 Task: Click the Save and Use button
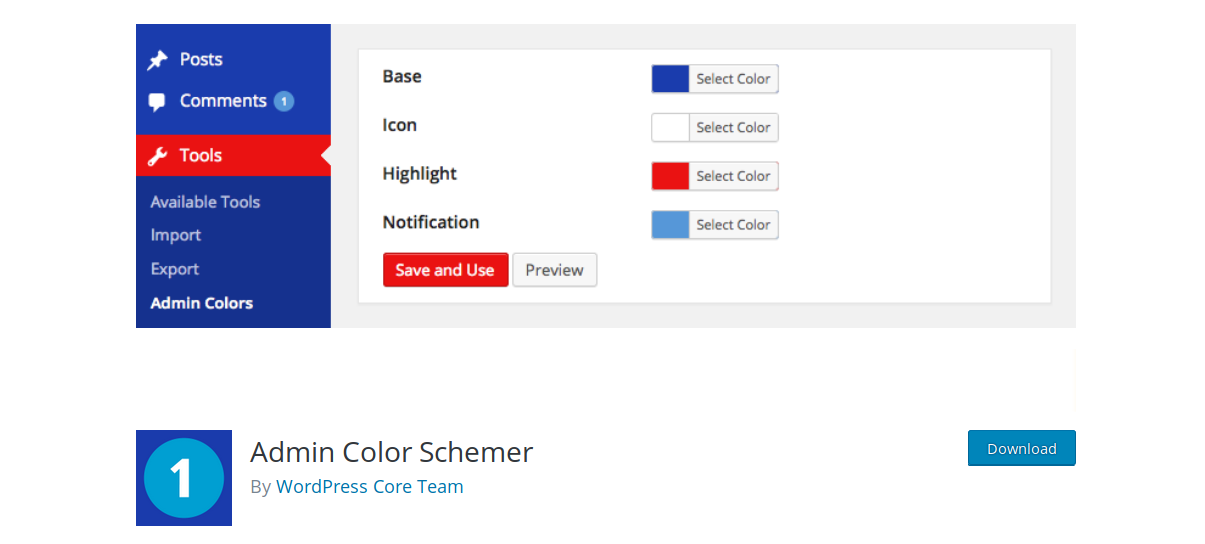445,270
